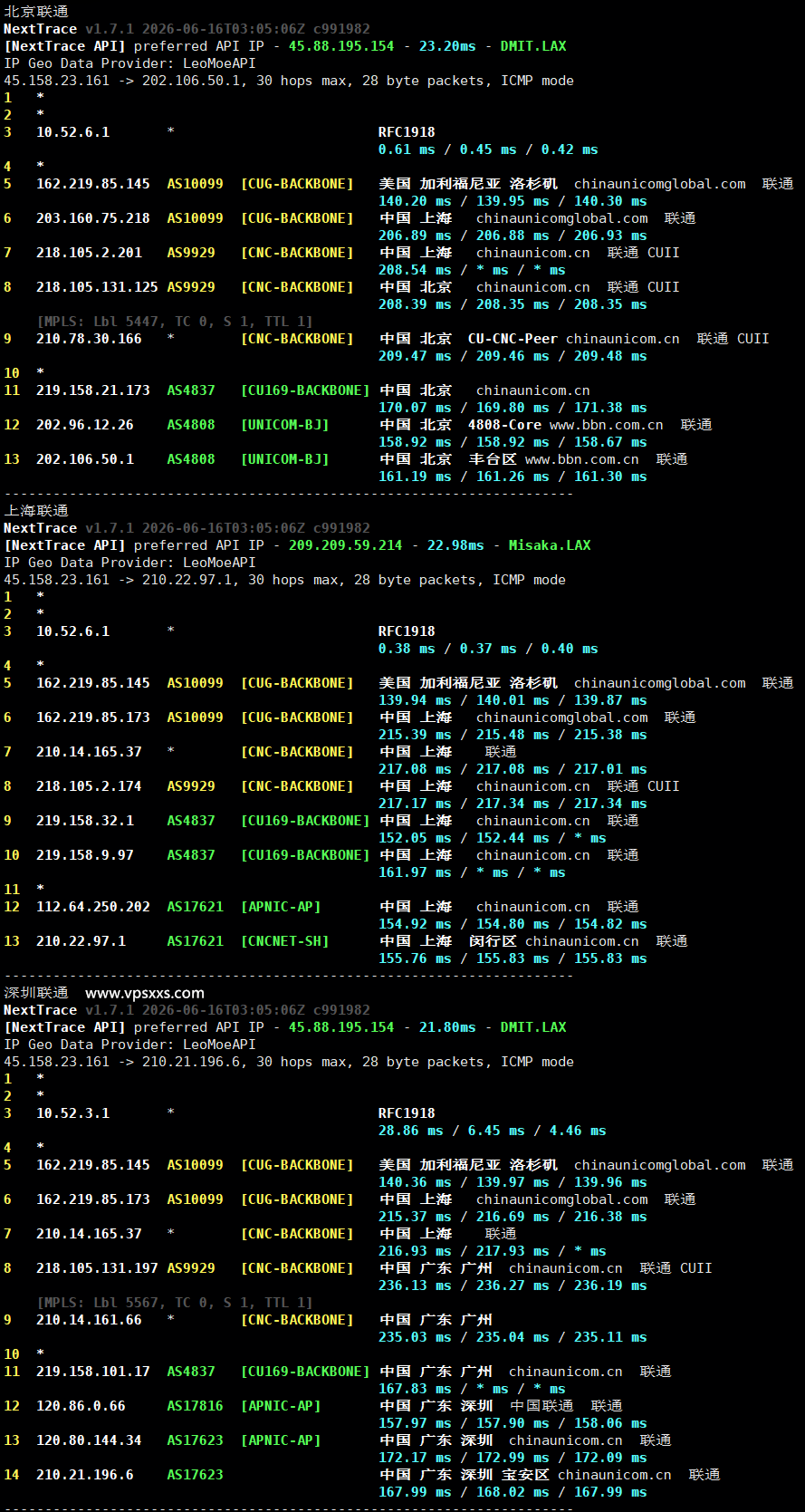Click the 'AS17816' AS number

[x=195, y=1406]
